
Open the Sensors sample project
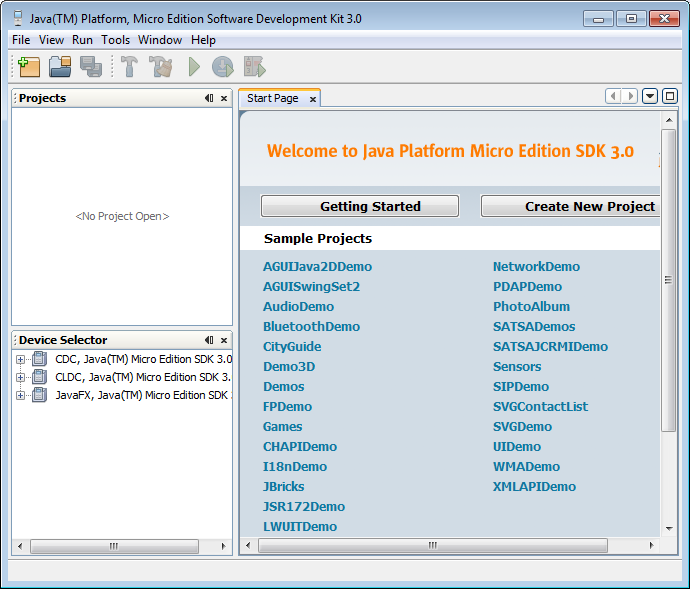[x=517, y=367]
